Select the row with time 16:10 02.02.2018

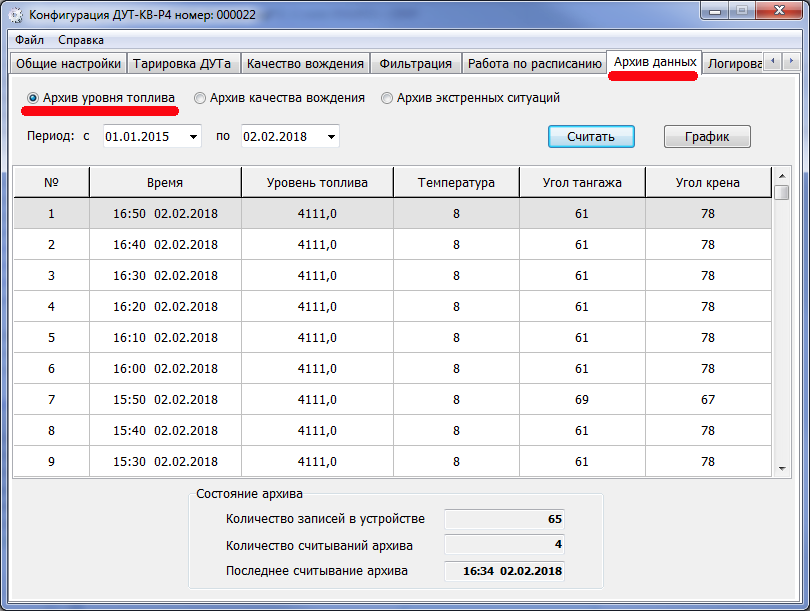click(392, 337)
